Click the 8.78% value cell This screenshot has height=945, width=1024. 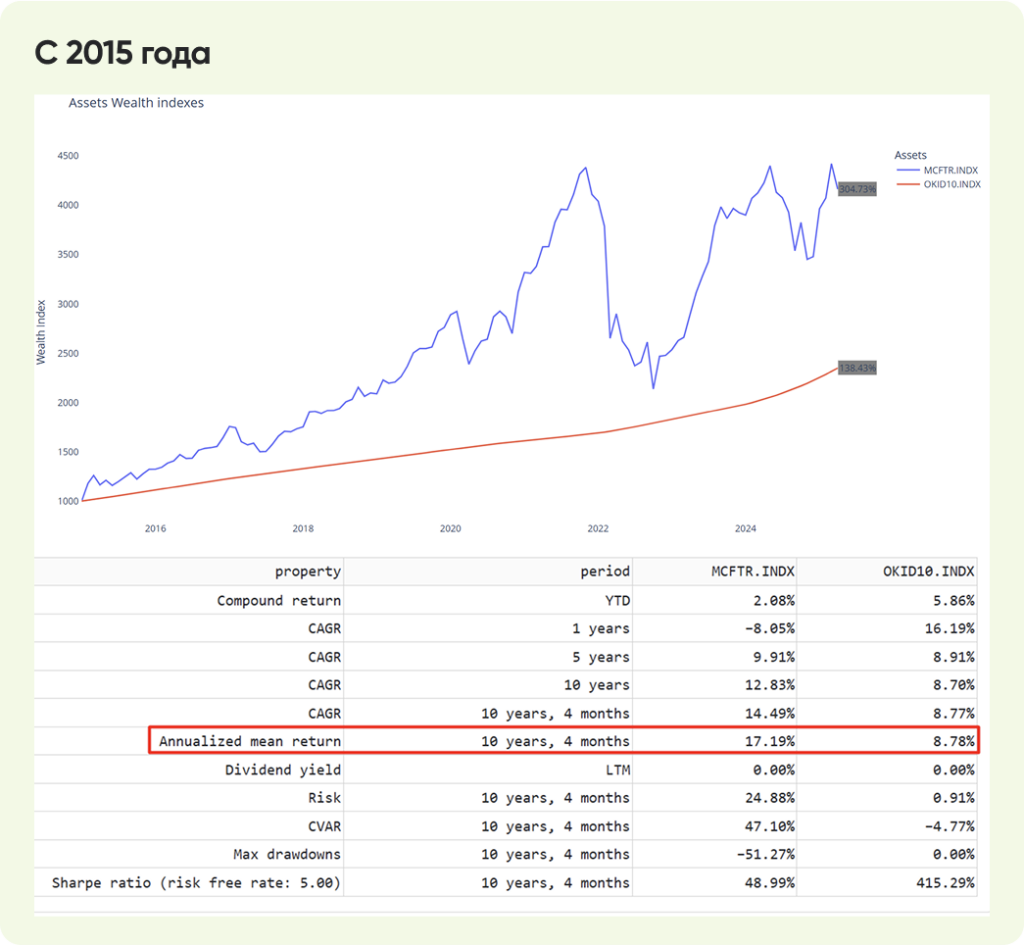[x=953, y=741]
